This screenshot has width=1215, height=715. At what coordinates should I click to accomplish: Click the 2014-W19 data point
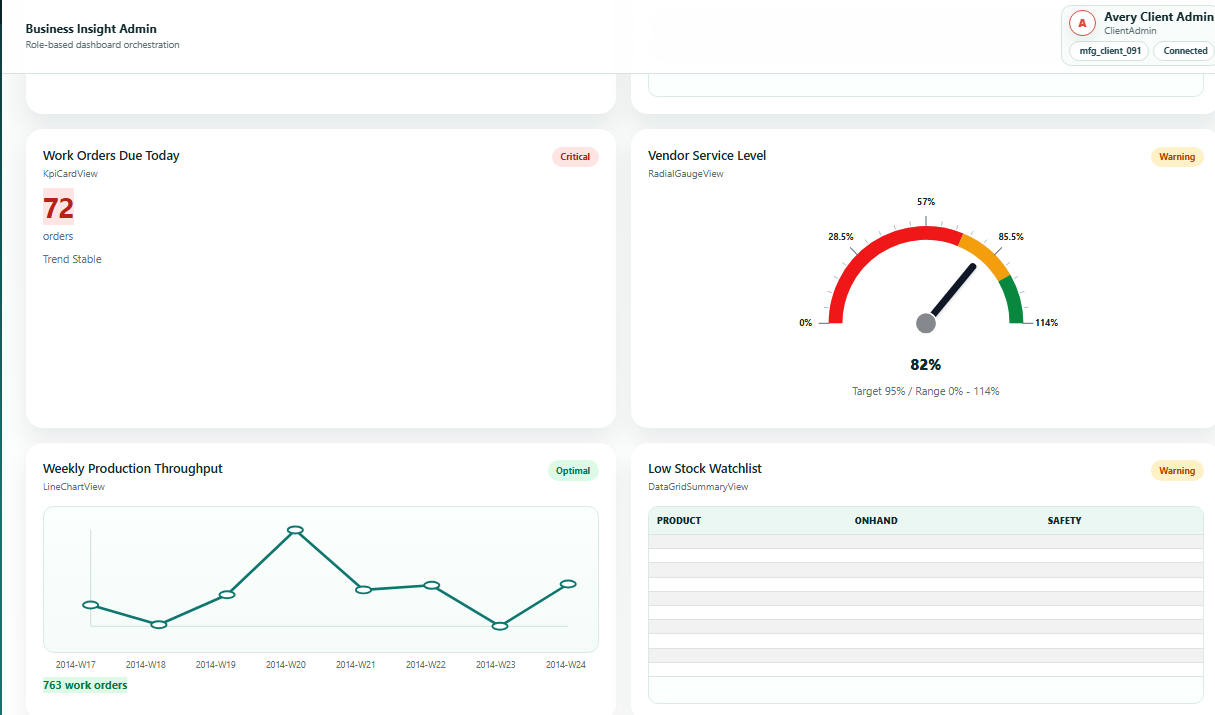227,595
